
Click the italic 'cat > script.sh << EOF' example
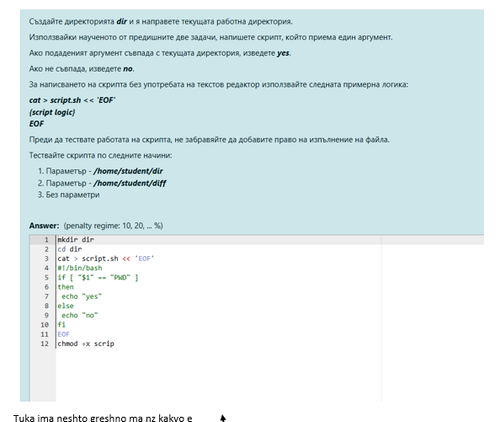tap(72, 100)
